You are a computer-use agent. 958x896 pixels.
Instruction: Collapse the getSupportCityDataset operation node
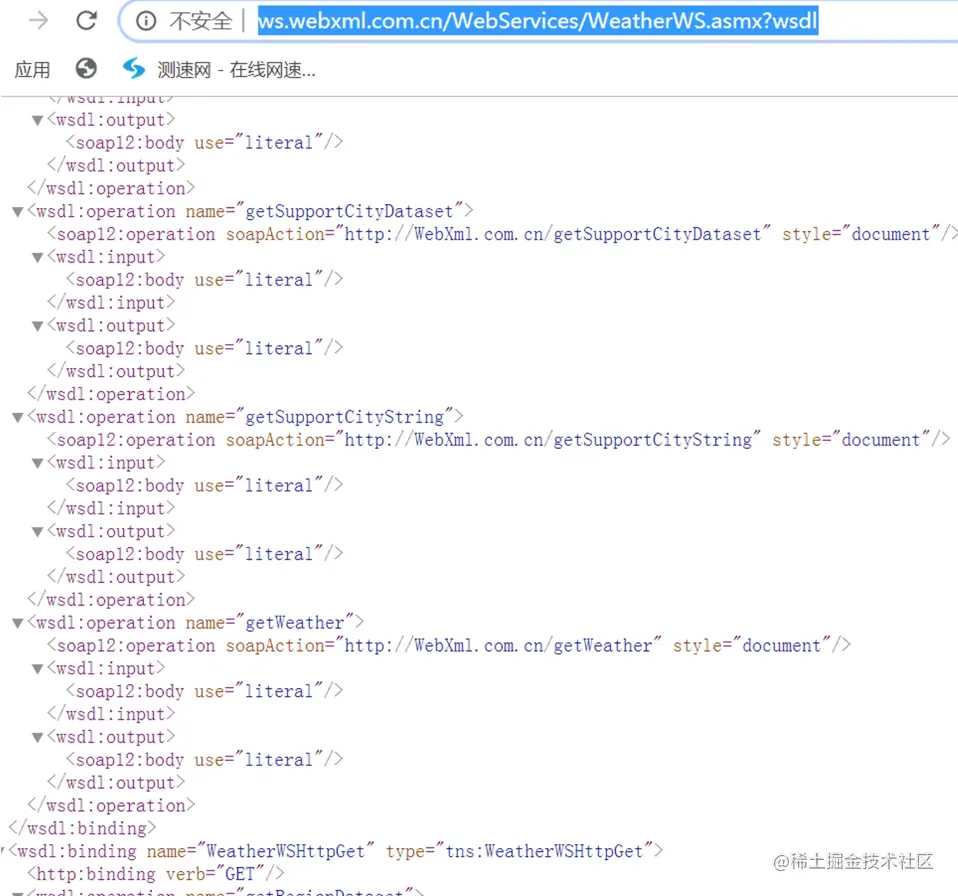[18, 212]
